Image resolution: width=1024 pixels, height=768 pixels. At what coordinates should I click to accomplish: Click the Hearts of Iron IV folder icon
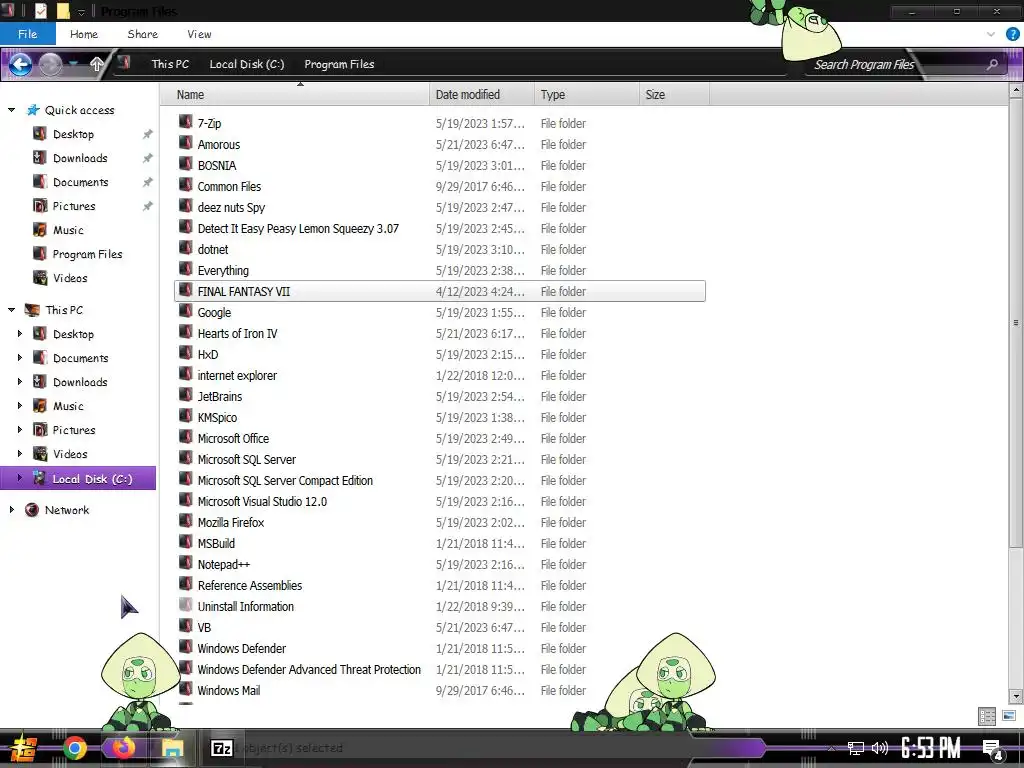pos(185,332)
